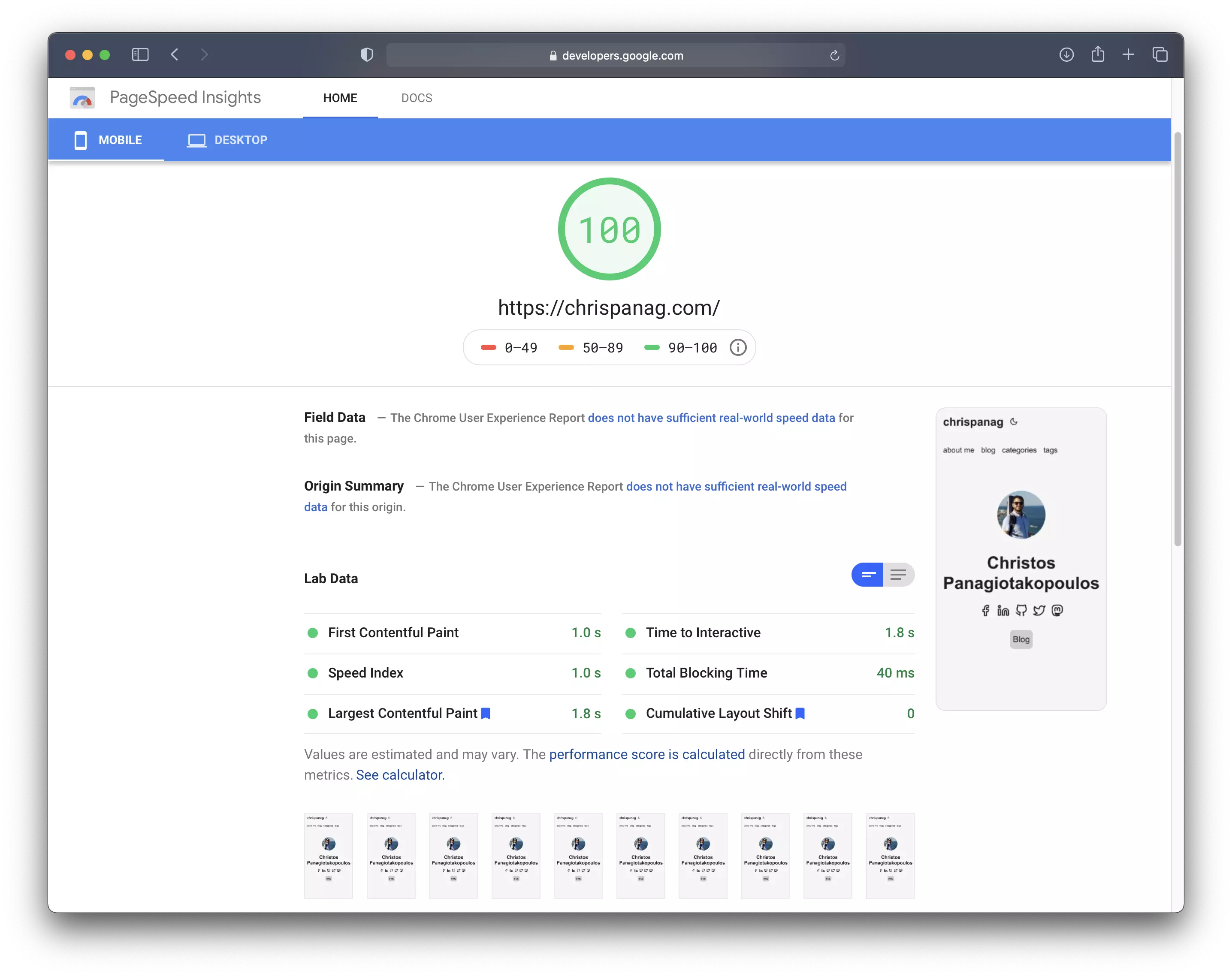Open the Origin Summary speed data link
This screenshot has width=1232, height=976.
[736, 486]
